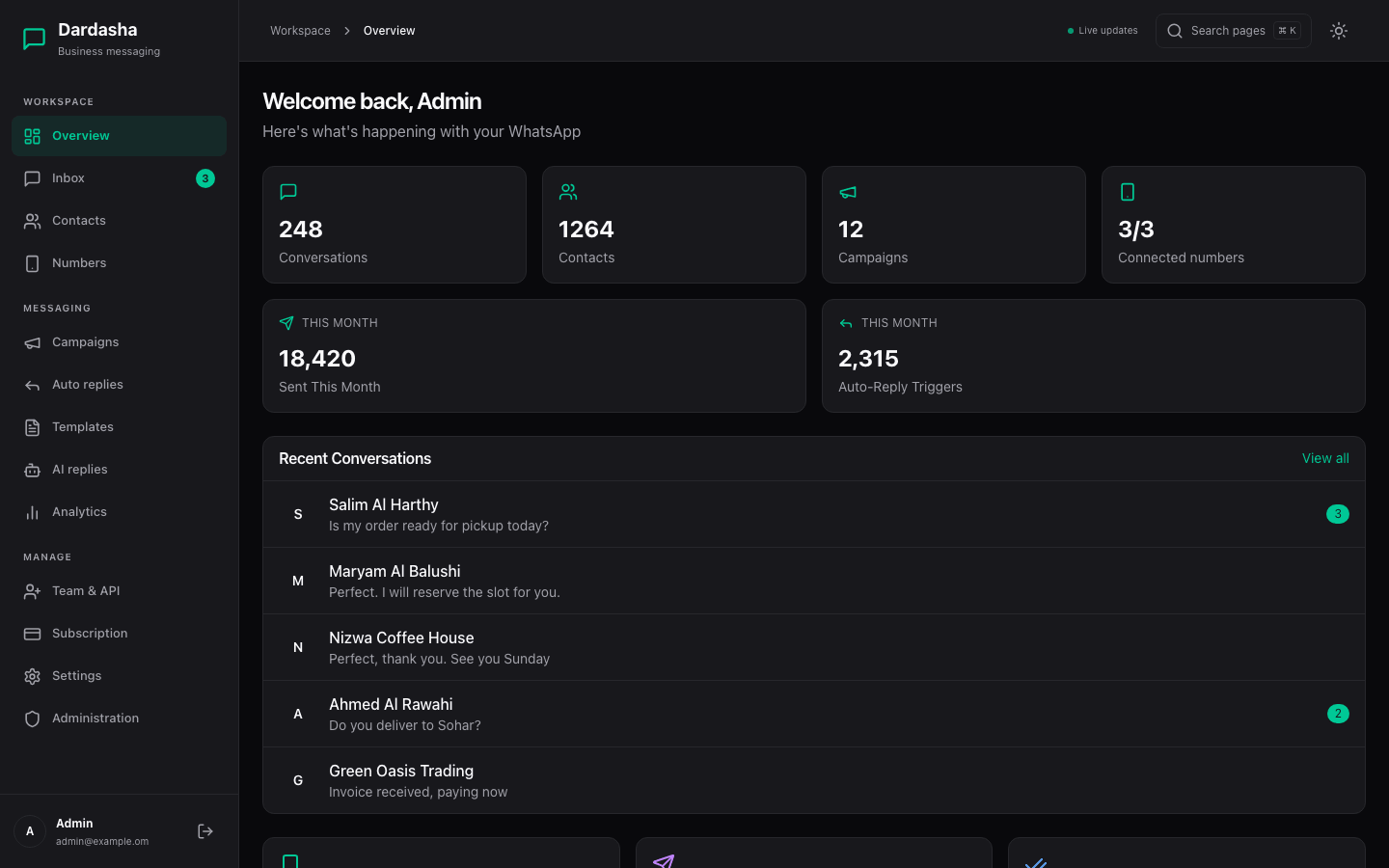This screenshot has height=868, width=1389.
Task: Click the unread badge on Salim's row
Action: (x=1338, y=514)
